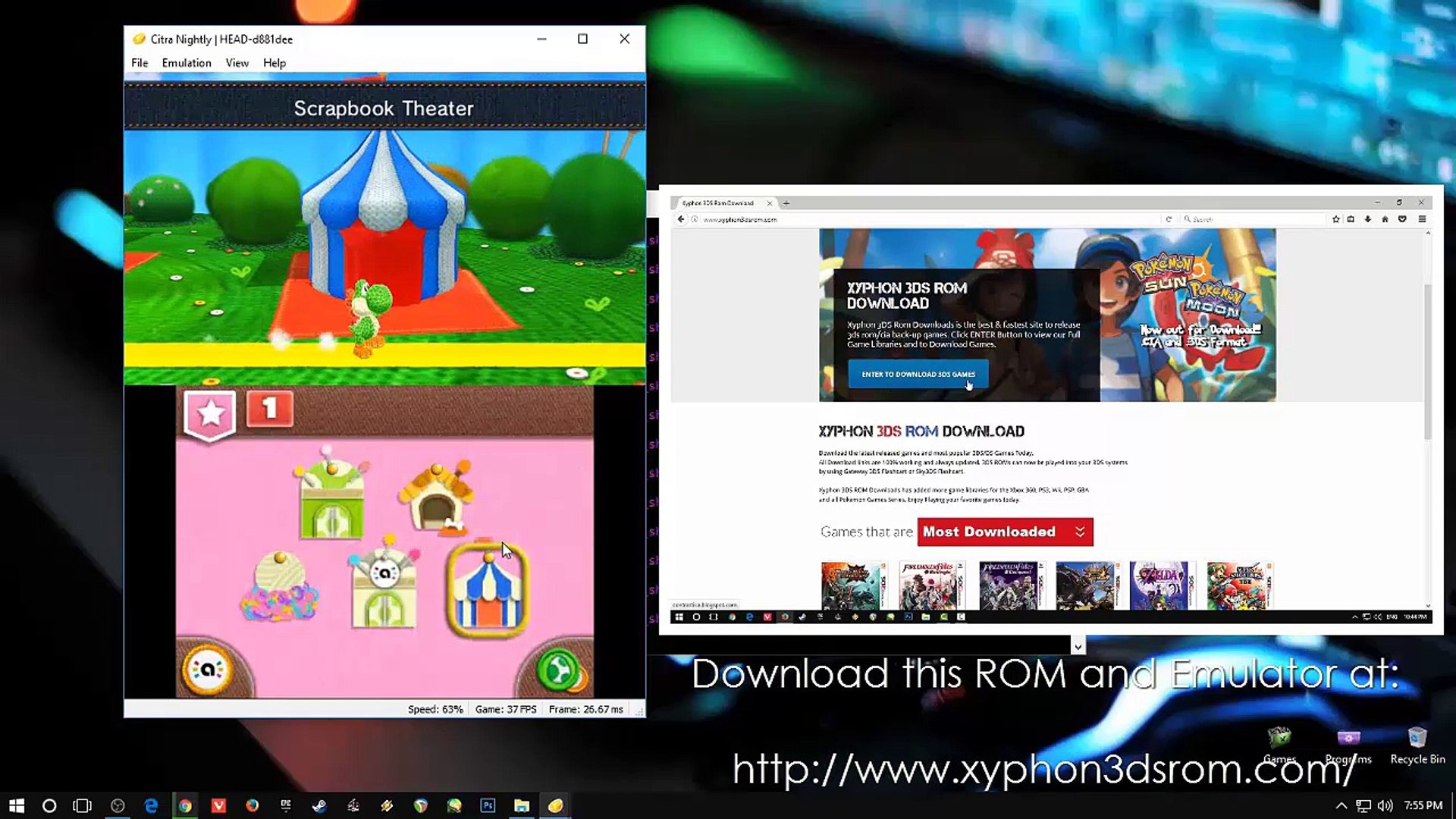Tap the red number 1 world tab
The height and width of the screenshot is (819, 1456).
(269, 409)
